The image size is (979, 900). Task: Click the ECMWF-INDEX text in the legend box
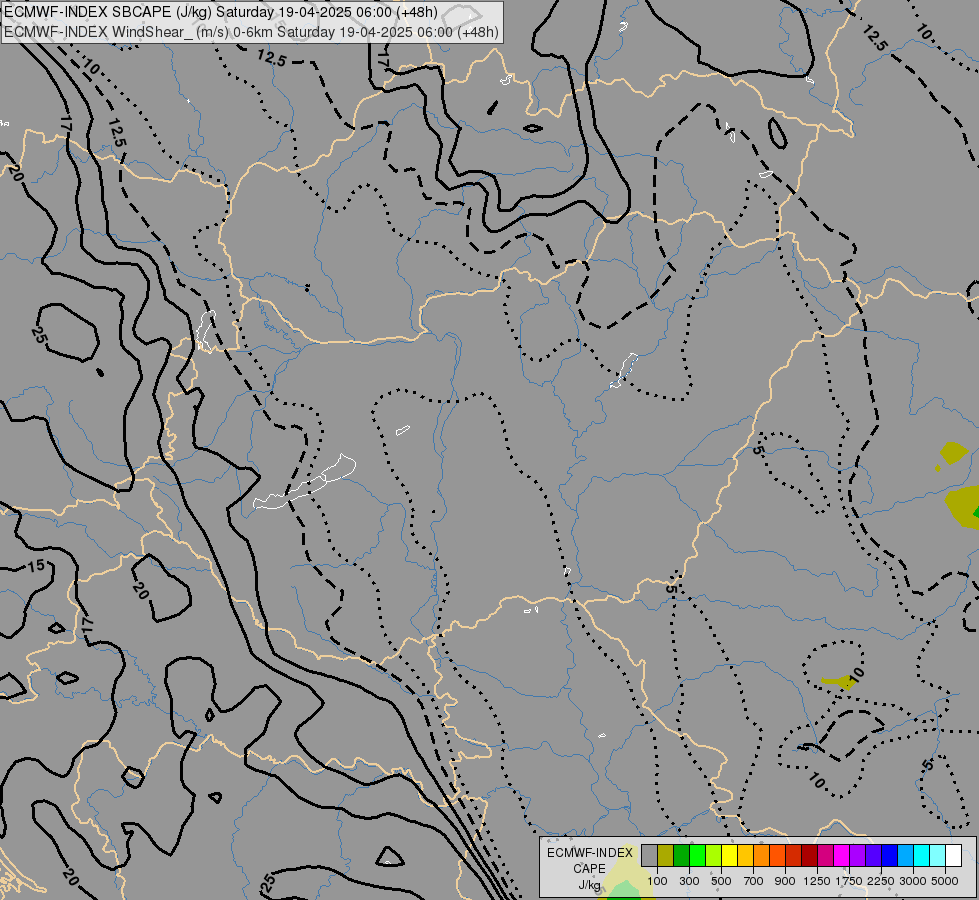(589, 853)
